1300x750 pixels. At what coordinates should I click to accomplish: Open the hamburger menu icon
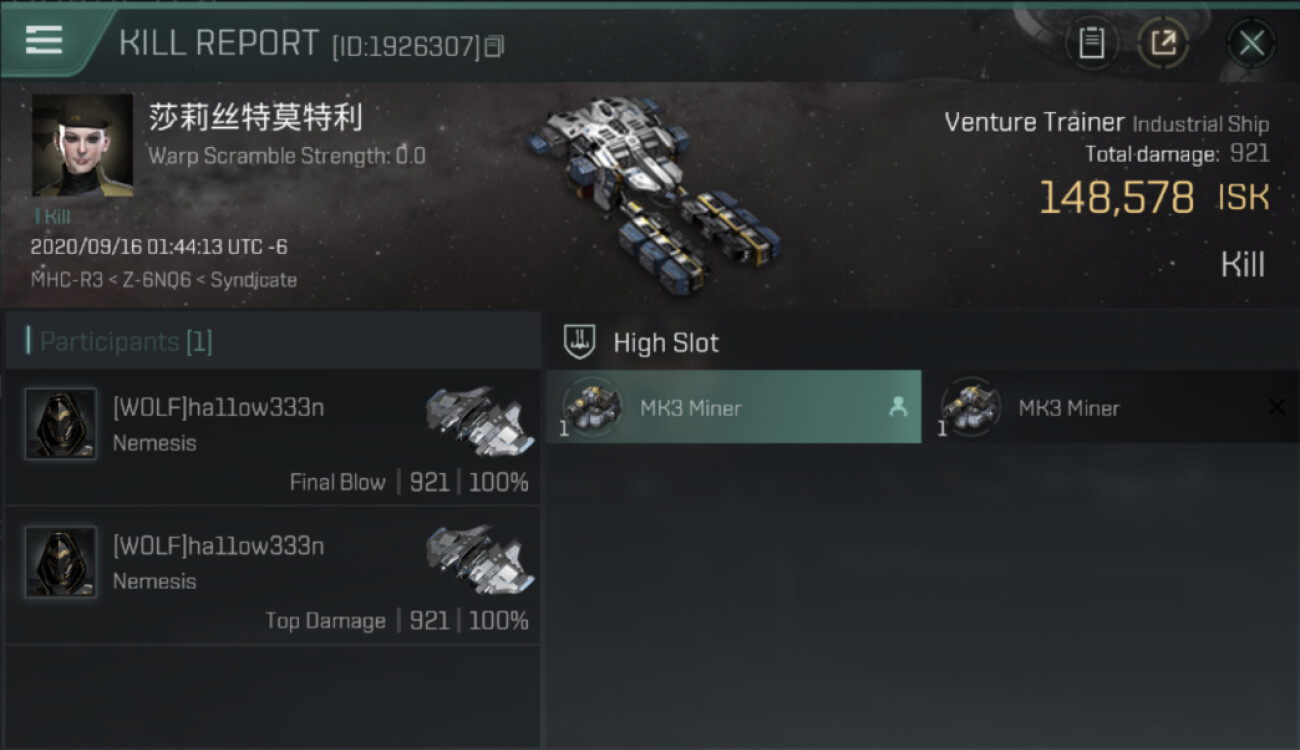(43, 40)
